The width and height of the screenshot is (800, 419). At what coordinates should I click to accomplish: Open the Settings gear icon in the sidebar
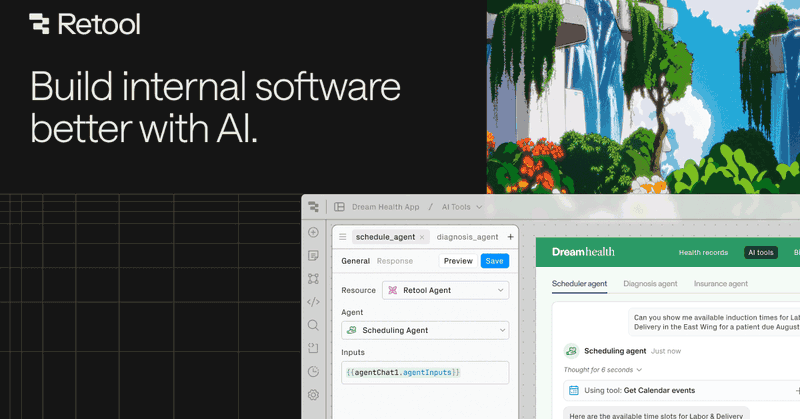pyautogui.click(x=313, y=395)
